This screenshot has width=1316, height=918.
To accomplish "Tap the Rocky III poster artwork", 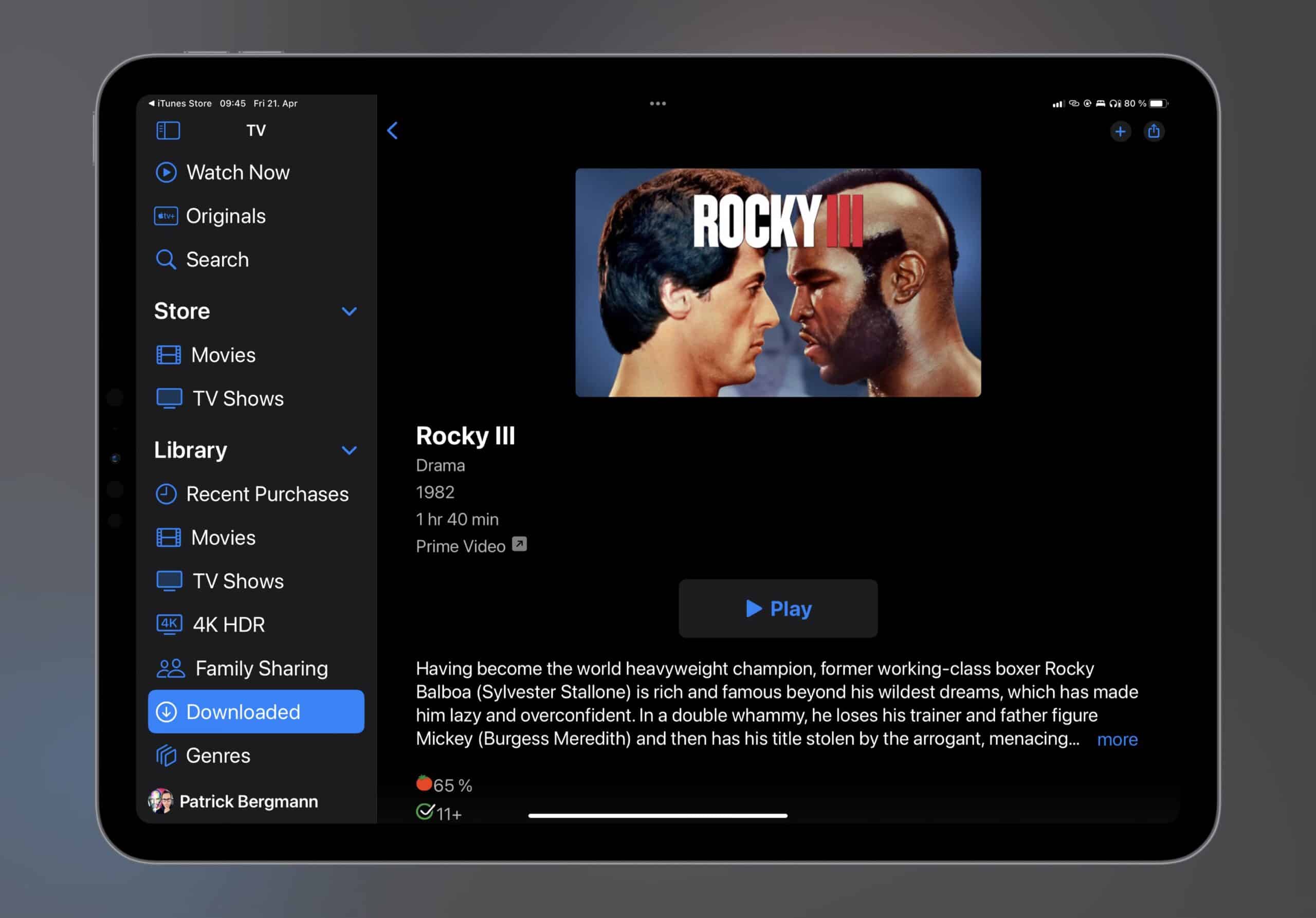I will click(778, 283).
